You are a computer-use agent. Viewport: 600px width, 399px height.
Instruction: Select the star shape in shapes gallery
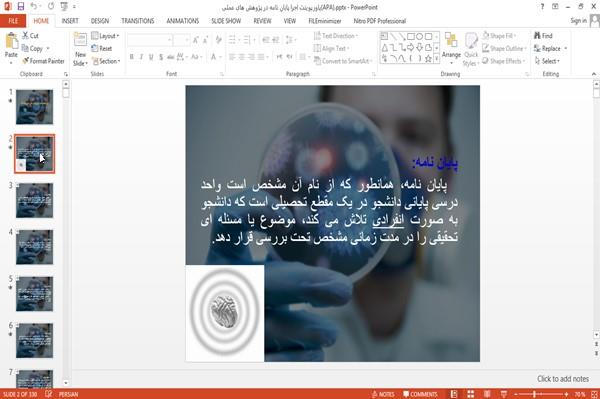428,59
